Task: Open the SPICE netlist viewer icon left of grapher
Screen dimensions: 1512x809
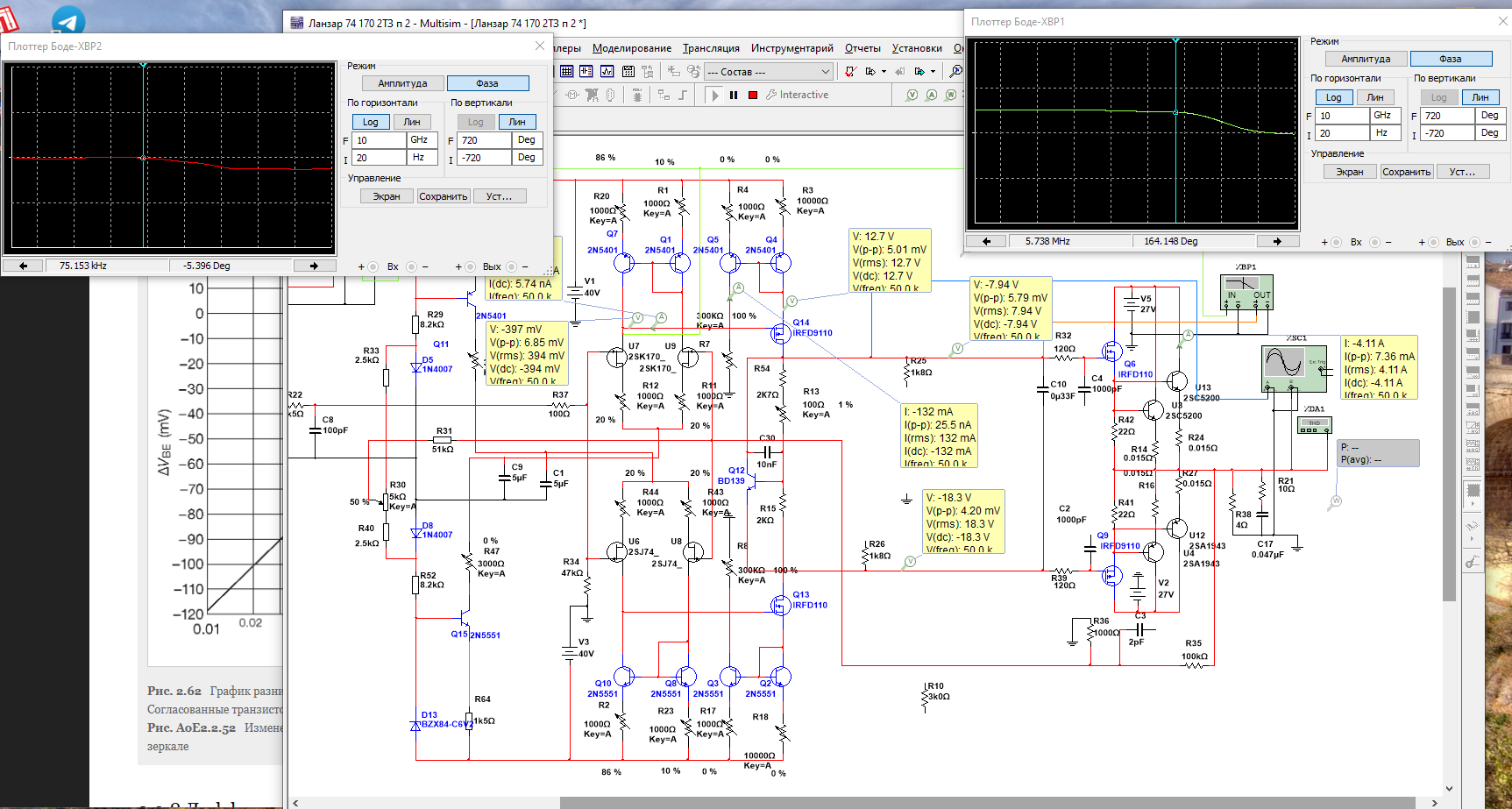Action: (x=586, y=71)
